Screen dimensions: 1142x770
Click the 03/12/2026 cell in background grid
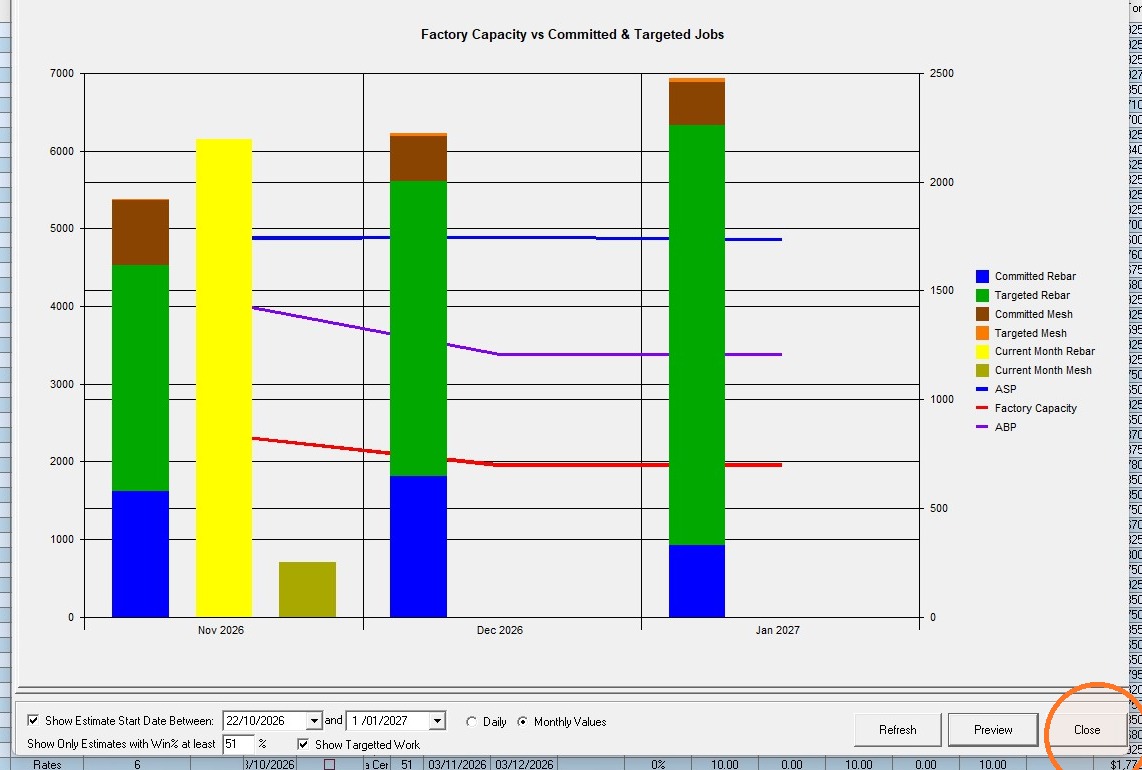[x=522, y=764]
